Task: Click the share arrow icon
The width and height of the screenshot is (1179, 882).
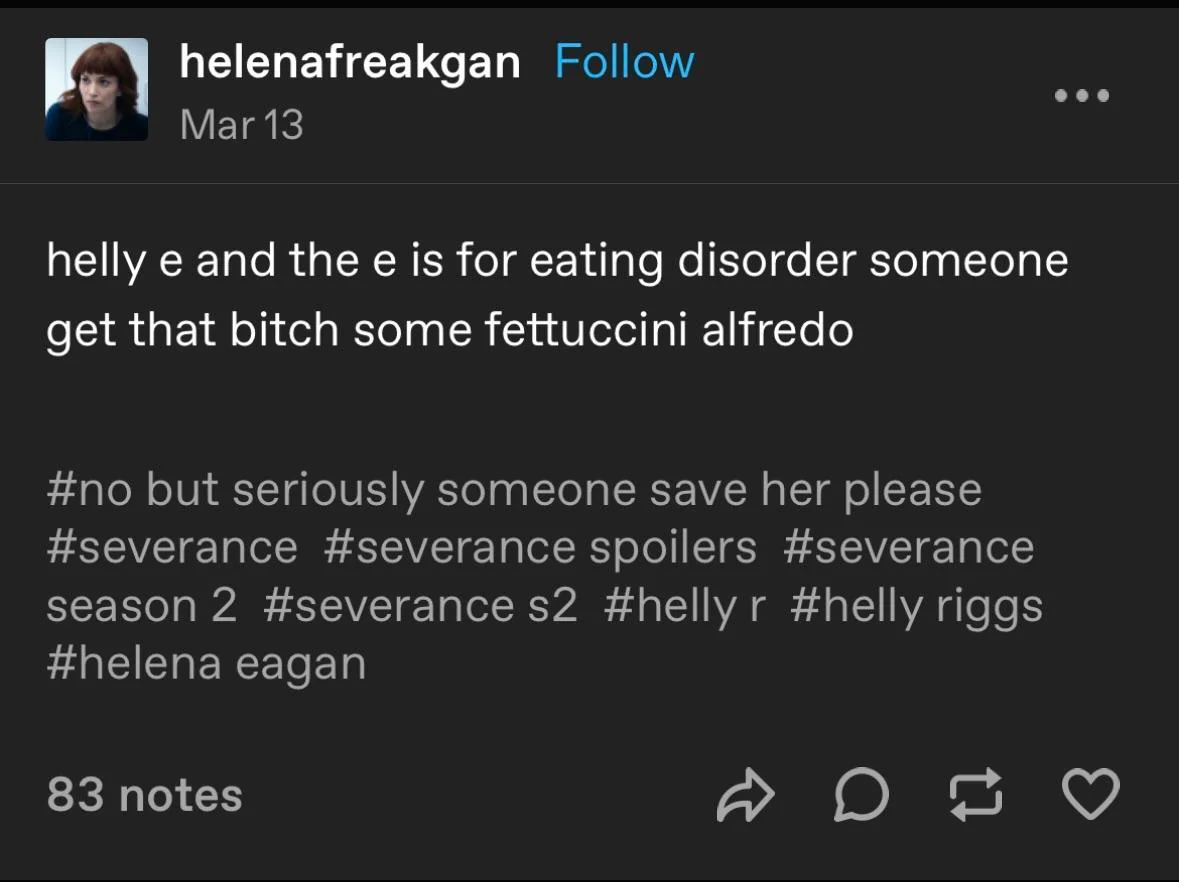Action: coord(745,795)
